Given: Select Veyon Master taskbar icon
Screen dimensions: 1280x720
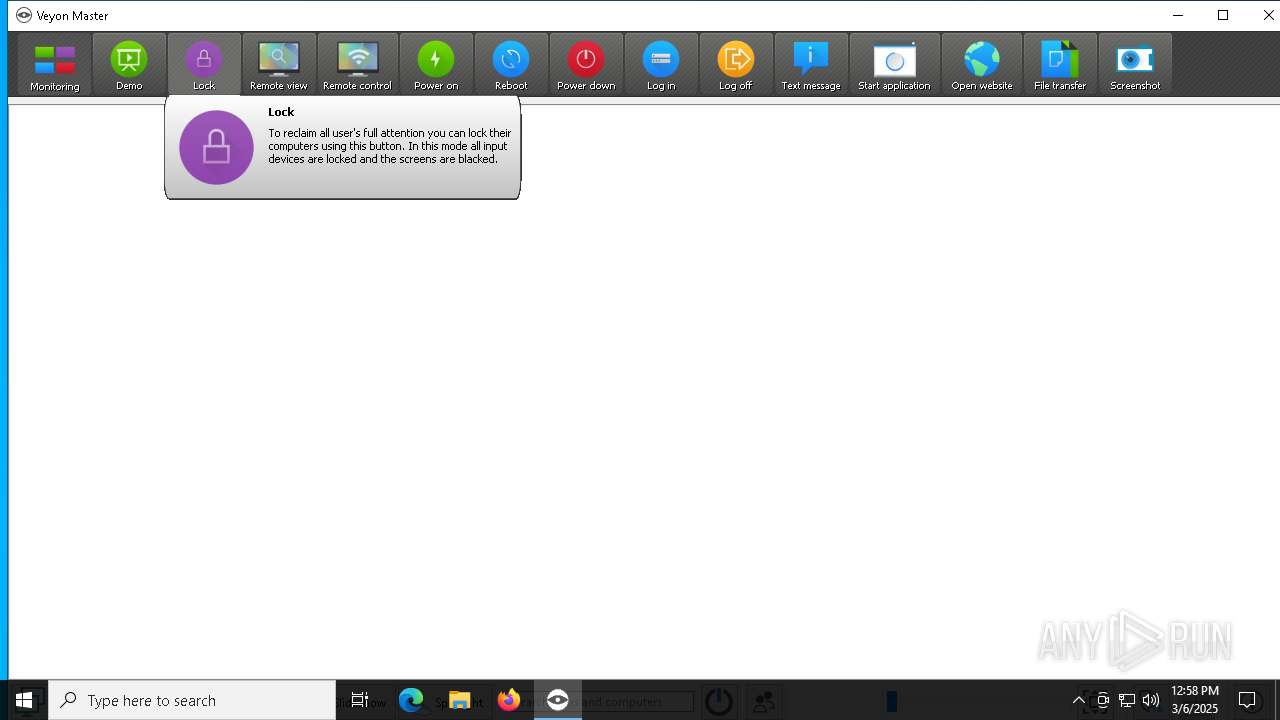Looking at the screenshot, I should (x=558, y=700).
